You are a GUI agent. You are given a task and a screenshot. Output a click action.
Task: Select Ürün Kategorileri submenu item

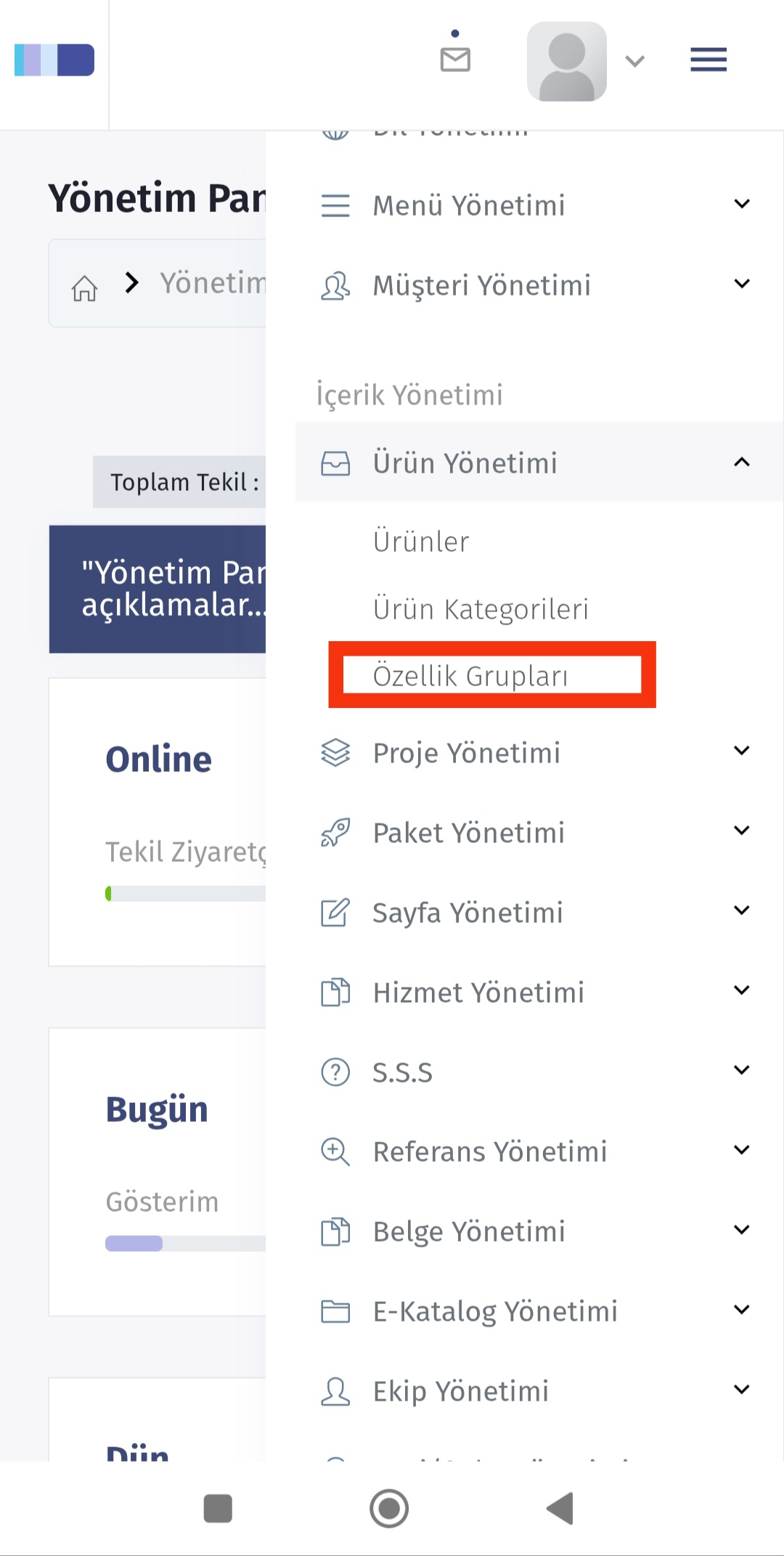coord(481,609)
